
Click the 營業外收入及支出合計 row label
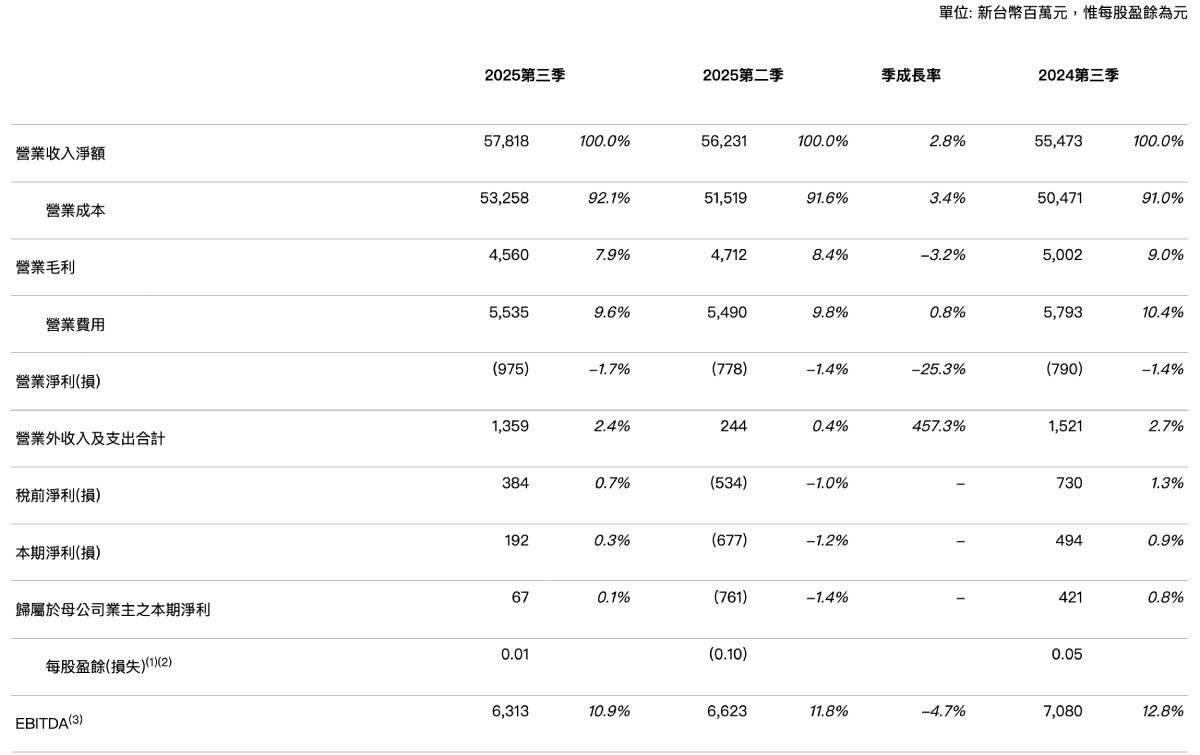click(x=90, y=439)
